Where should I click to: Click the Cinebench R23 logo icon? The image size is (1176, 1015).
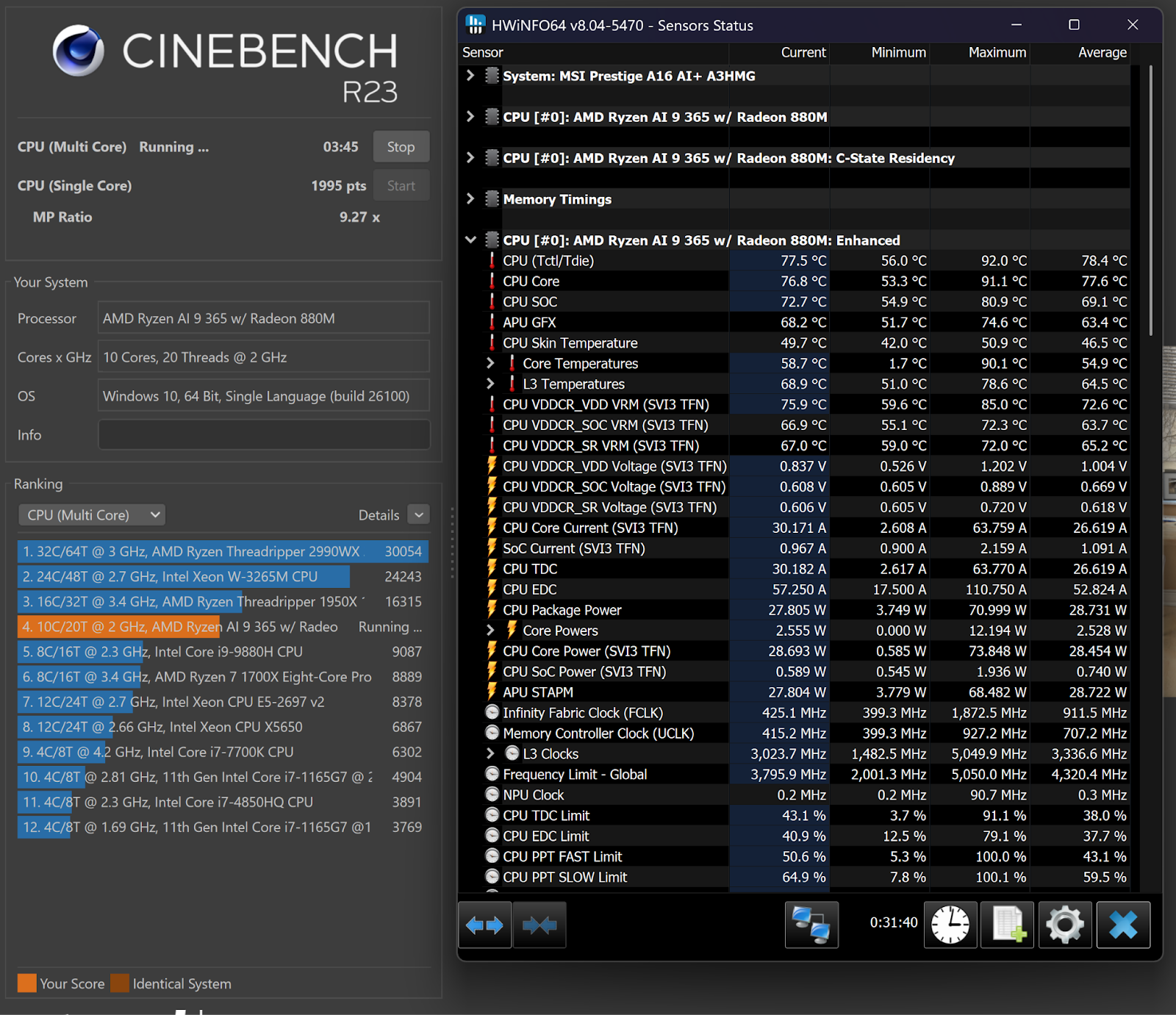point(78,51)
